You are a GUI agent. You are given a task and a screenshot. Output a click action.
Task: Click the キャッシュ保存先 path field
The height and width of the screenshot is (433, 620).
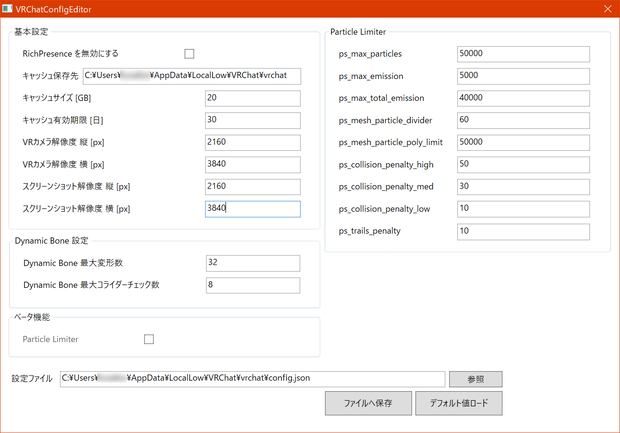tap(192, 76)
